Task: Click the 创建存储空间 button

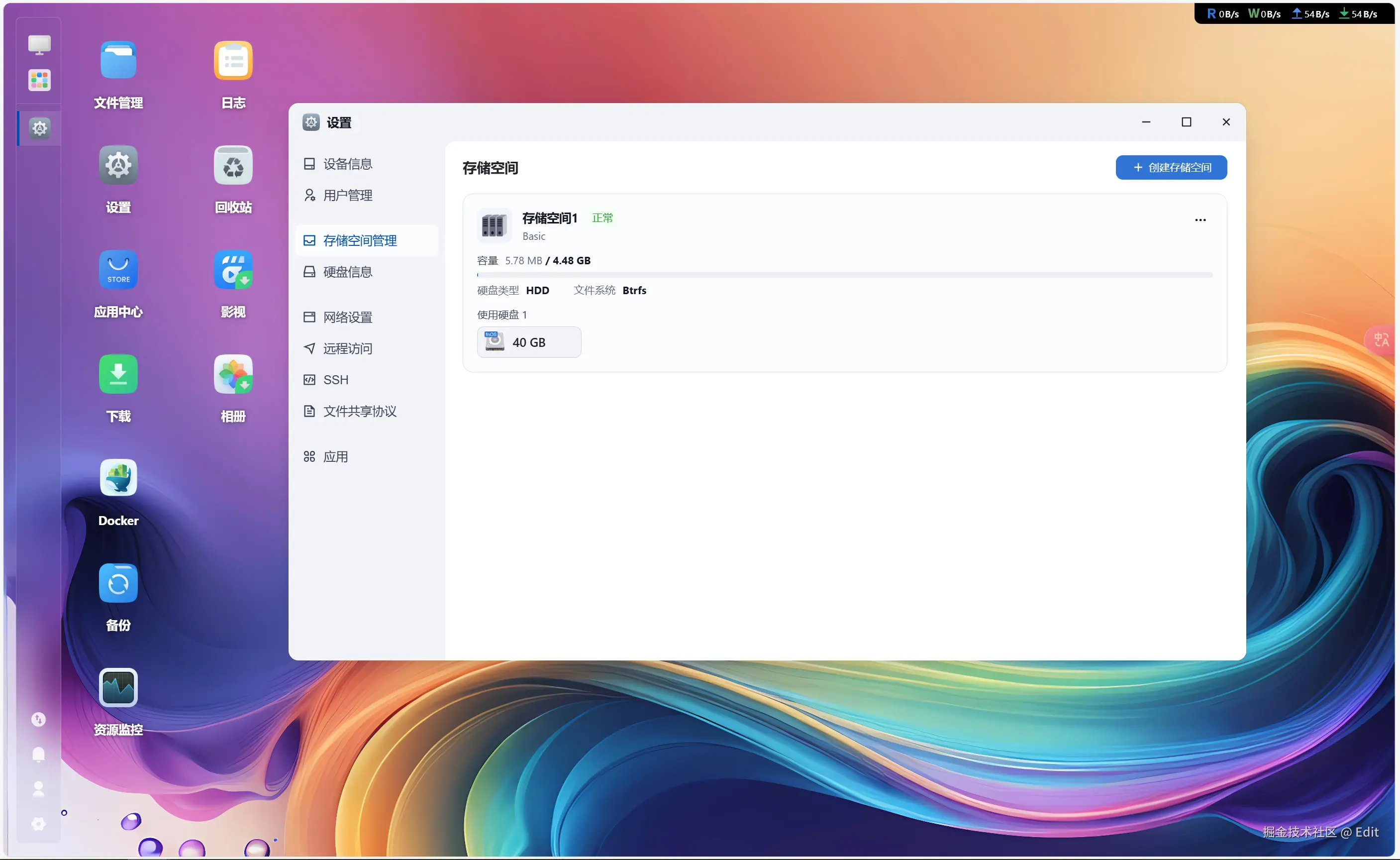Action: pyautogui.click(x=1172, y=167)
